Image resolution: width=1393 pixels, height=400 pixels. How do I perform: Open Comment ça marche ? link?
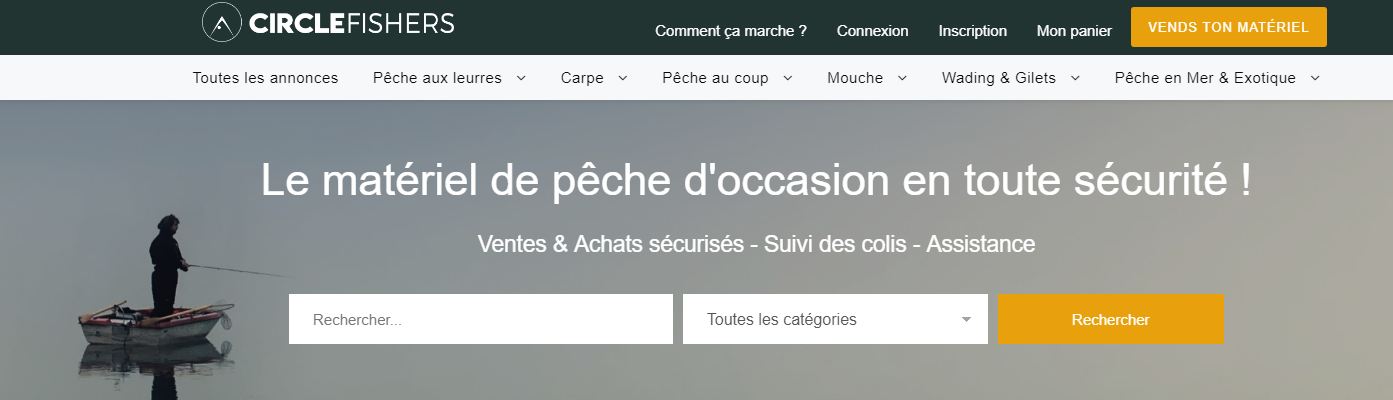731,31
